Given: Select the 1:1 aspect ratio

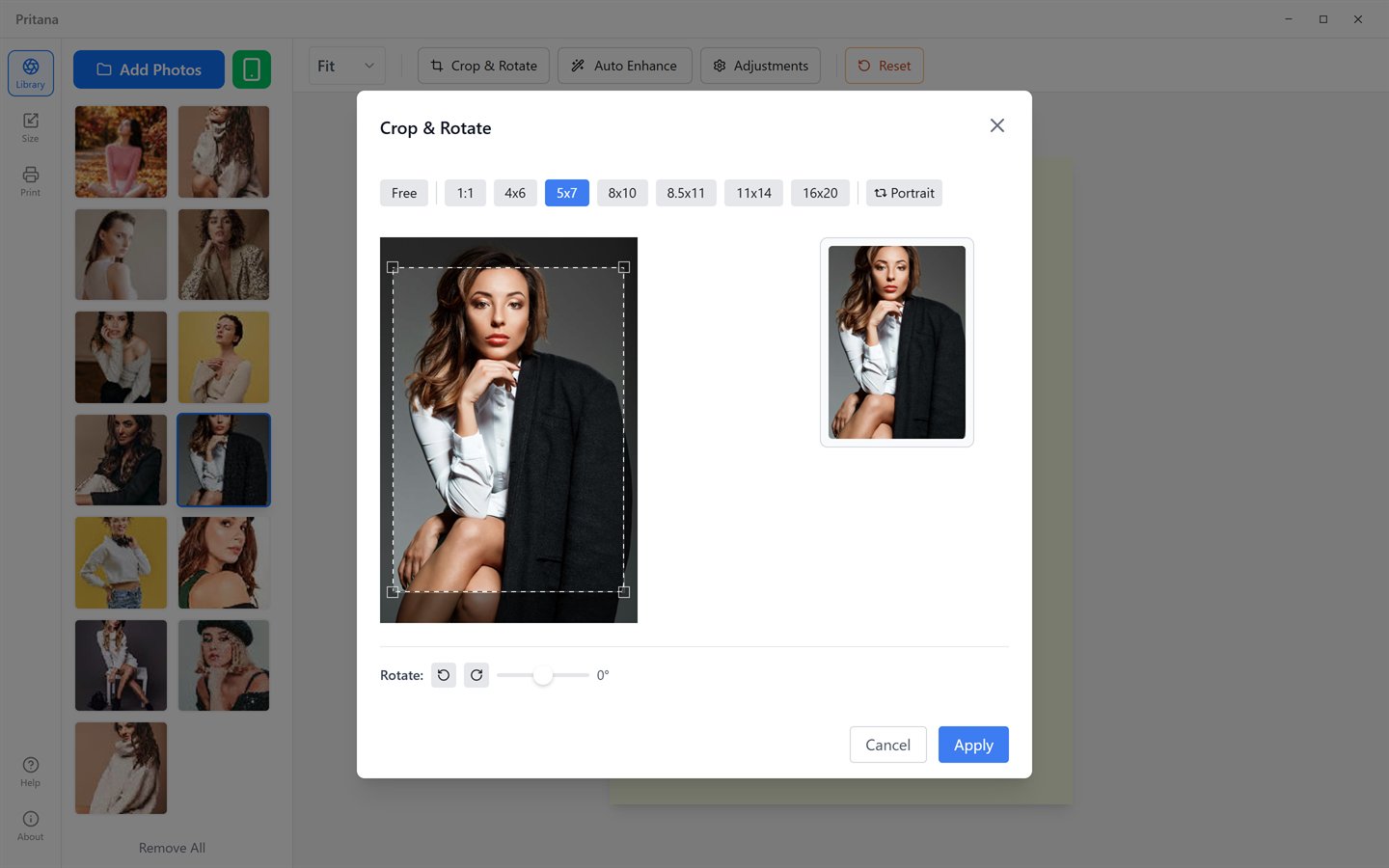Looking at the screenshot, I should click(x=465, y=193).
